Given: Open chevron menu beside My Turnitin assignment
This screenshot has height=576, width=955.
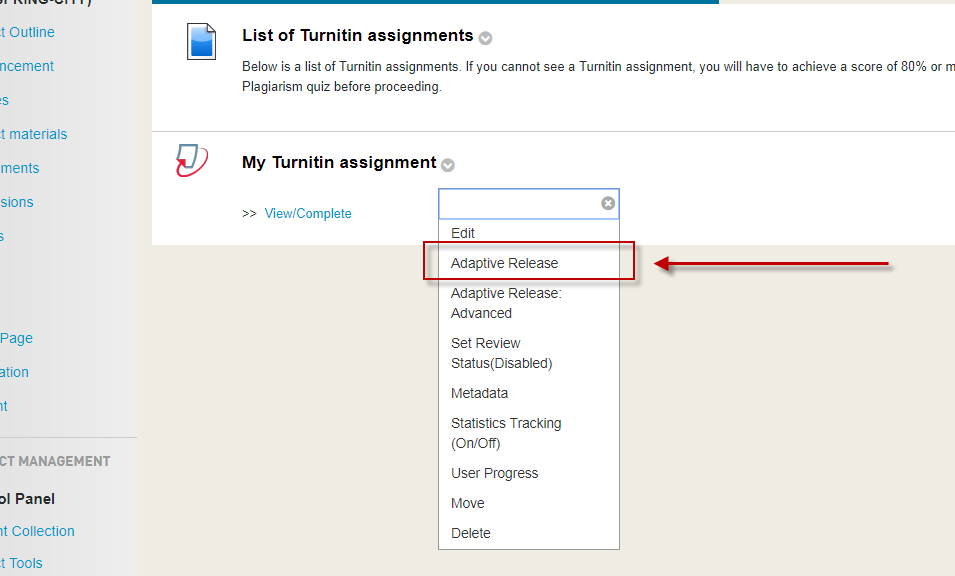Looking at the screenshot, I should [448, 165].
